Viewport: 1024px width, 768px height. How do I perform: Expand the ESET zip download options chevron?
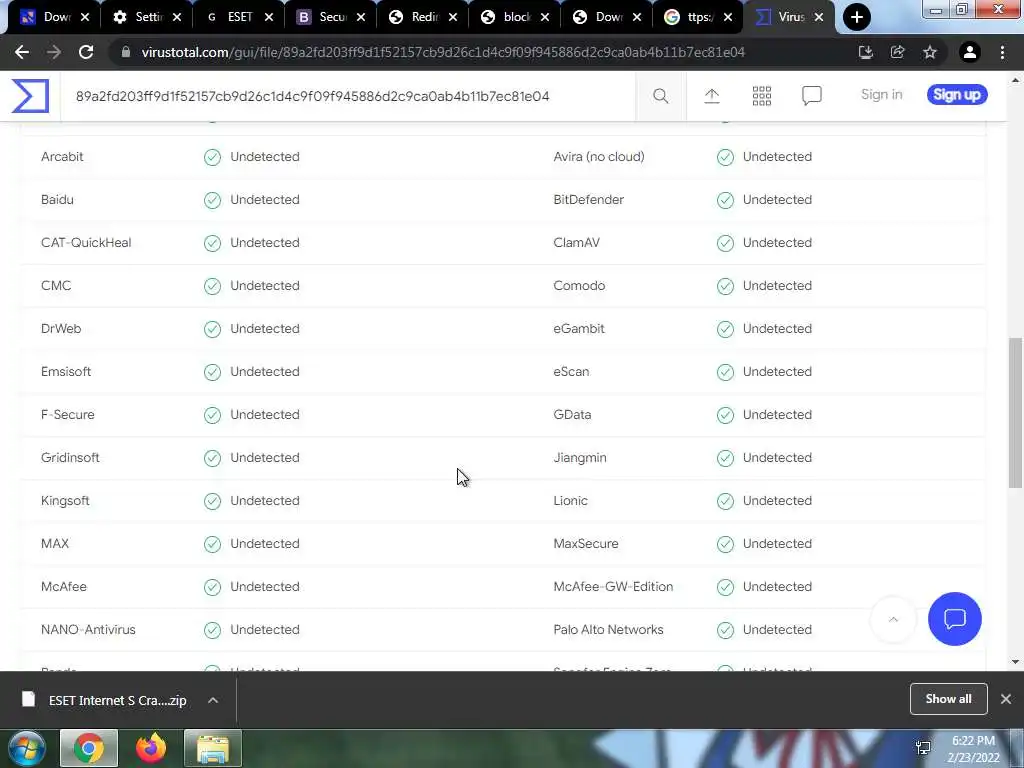(x=213, y=700)
